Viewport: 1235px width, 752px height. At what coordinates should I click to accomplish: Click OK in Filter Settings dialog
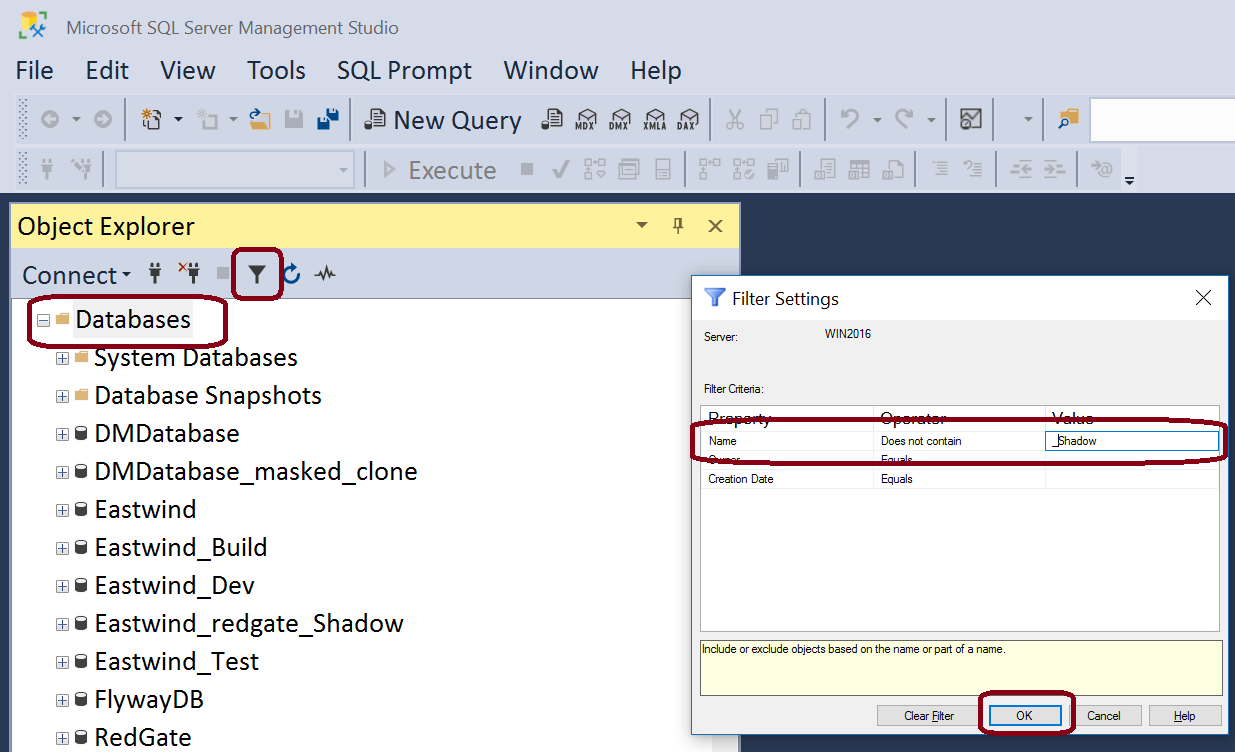(1024, 716)
